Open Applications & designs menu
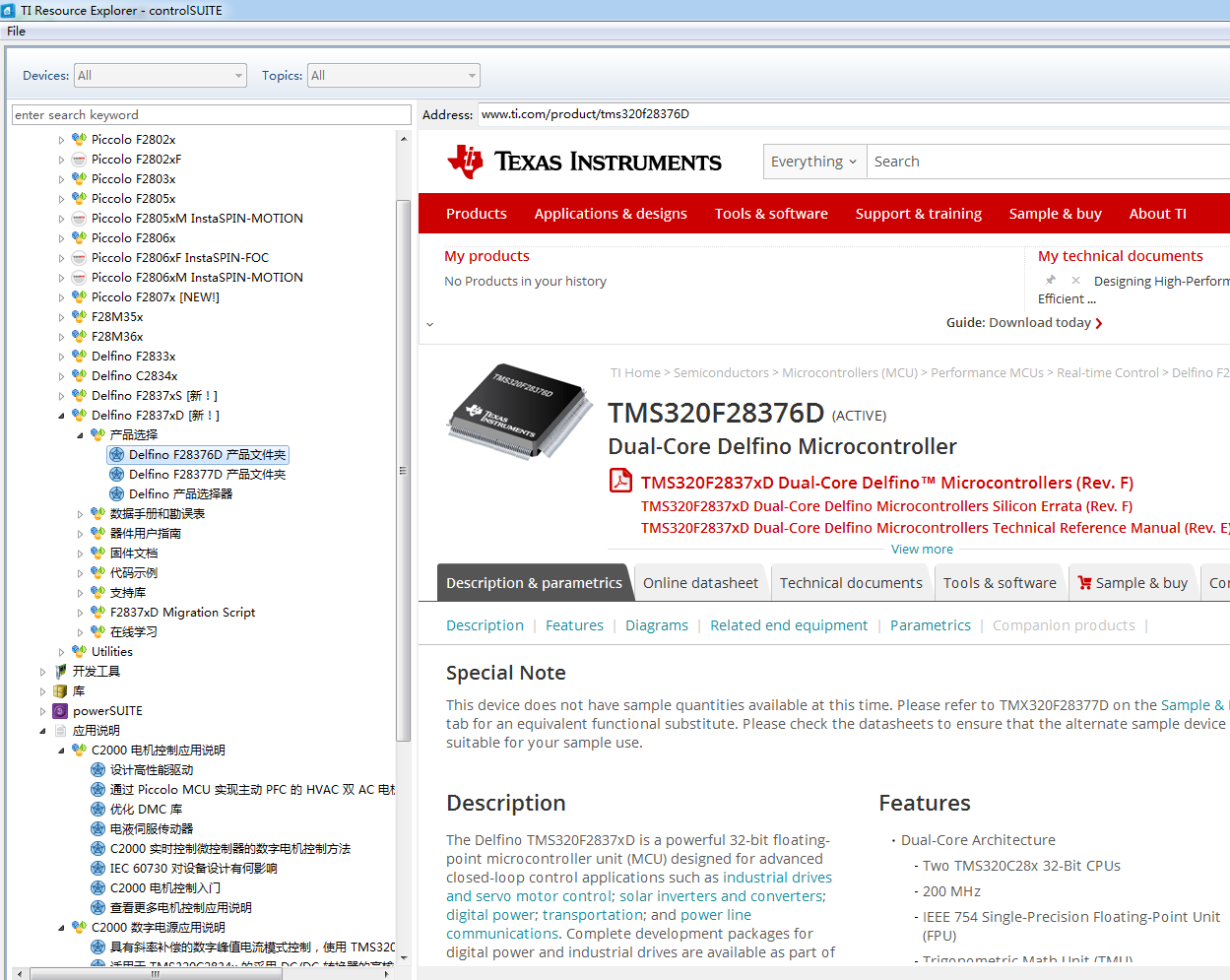The height and width of the screenshot is (980, 1230). (x=611, y=214)
